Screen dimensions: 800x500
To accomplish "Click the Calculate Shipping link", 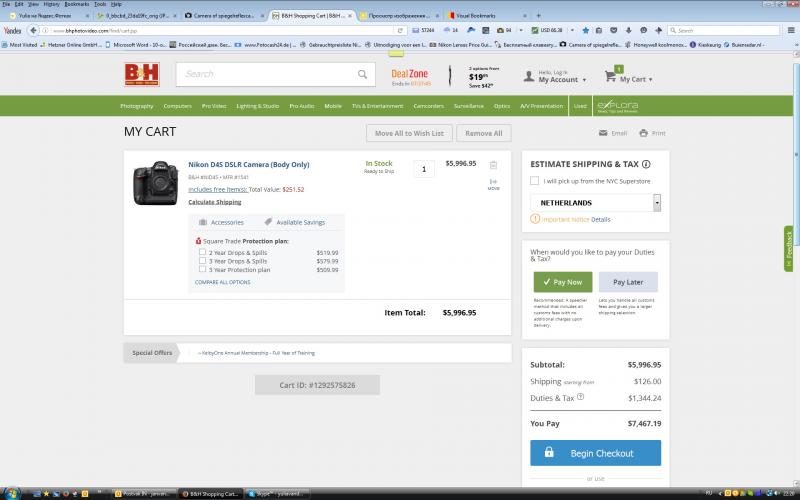I will click(x=215, y=202).
